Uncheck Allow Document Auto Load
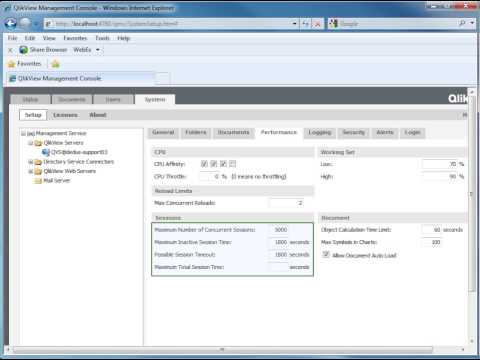 pyautogui.click(x=326, y=255)
